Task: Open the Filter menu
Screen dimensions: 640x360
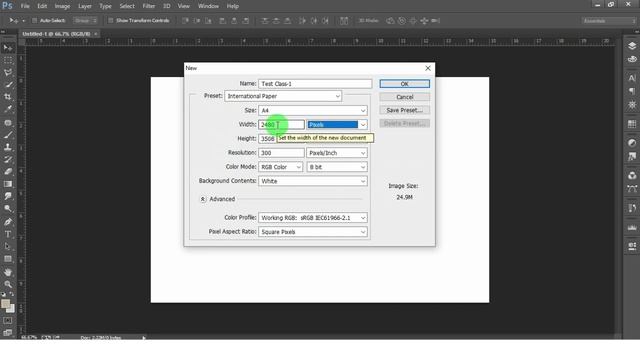Action: tap(149, 6)
